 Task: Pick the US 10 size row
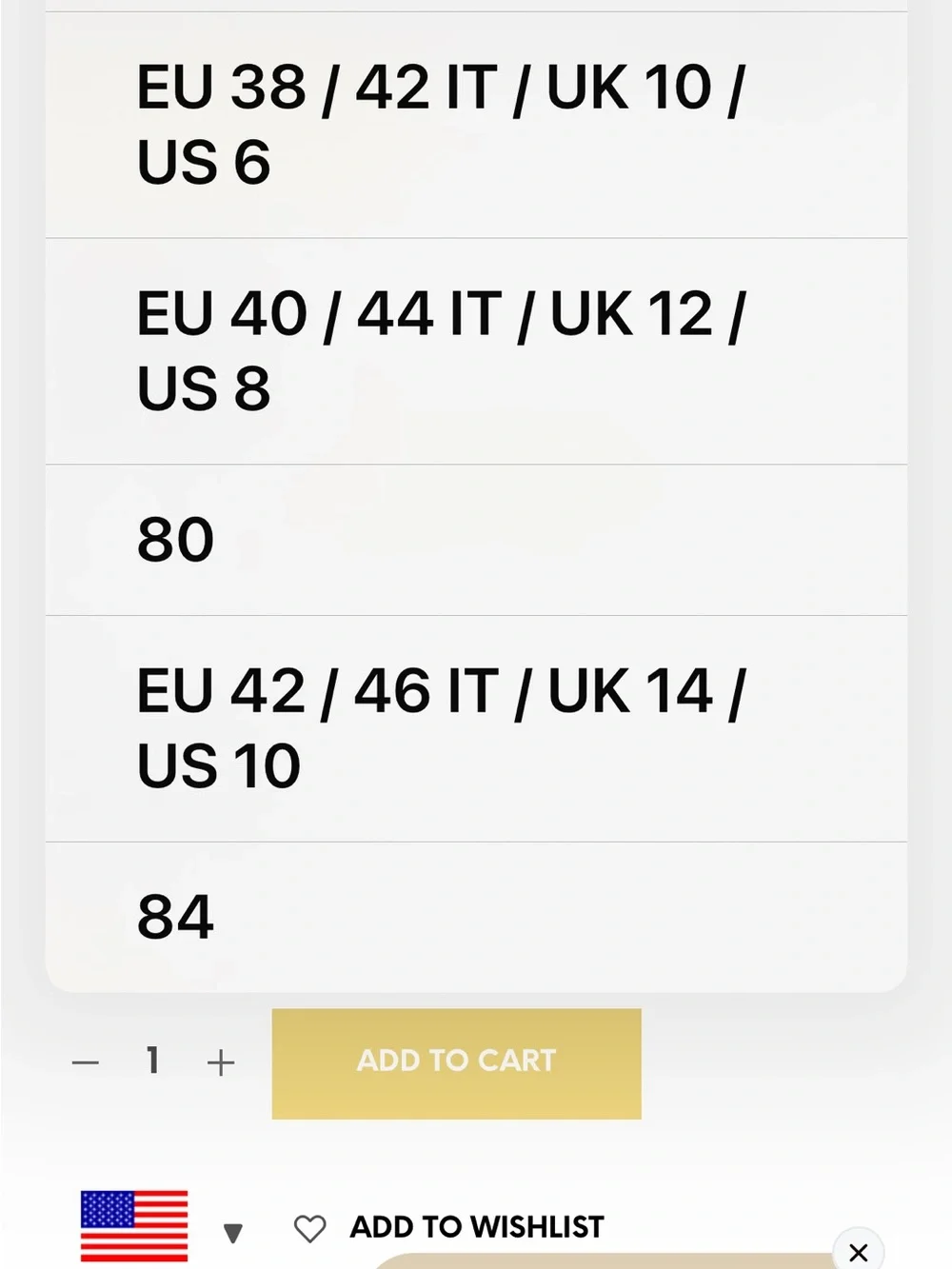tap(476, 728)
